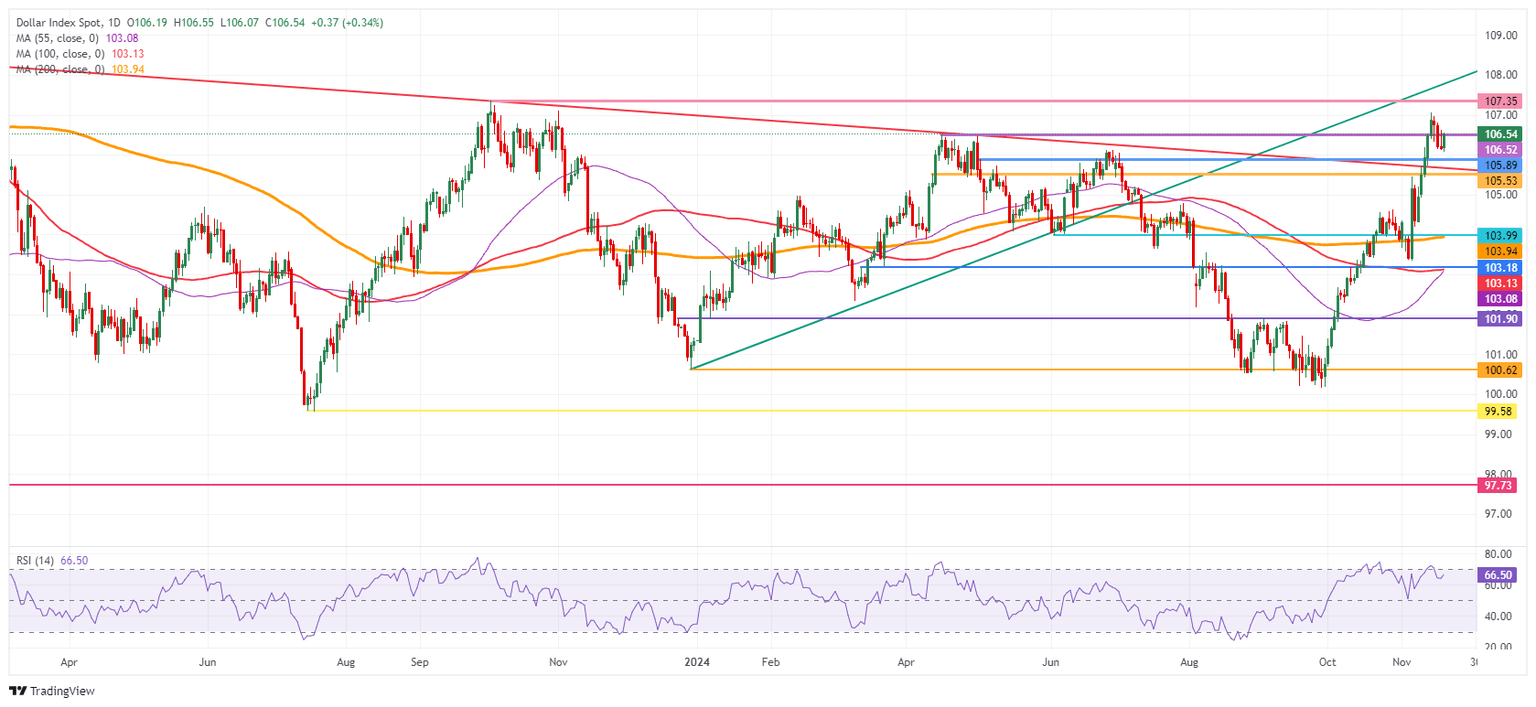Click the 2024 label on the time axis
Image resolution: width=1536 pixels, height=707 pixels.
pyautogui.click(x=697, y=662)
